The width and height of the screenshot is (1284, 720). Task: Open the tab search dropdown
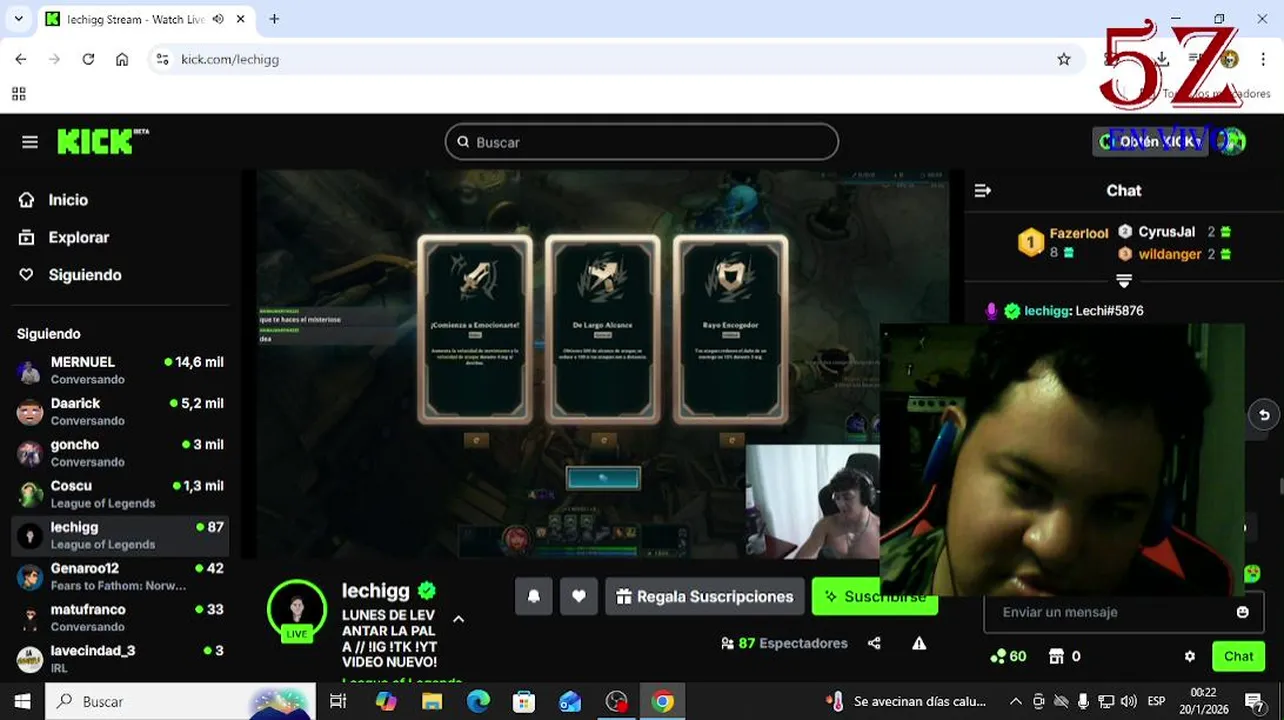[18, 19]
